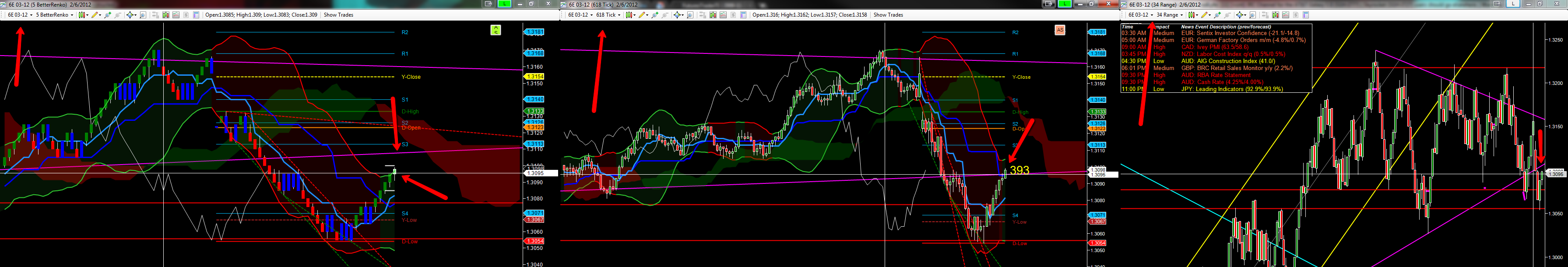Click zoom frame magnifier in 34 Range toolbar
The height and width of the screenshot is (267, 1568).
click(x=1253, y=14)
